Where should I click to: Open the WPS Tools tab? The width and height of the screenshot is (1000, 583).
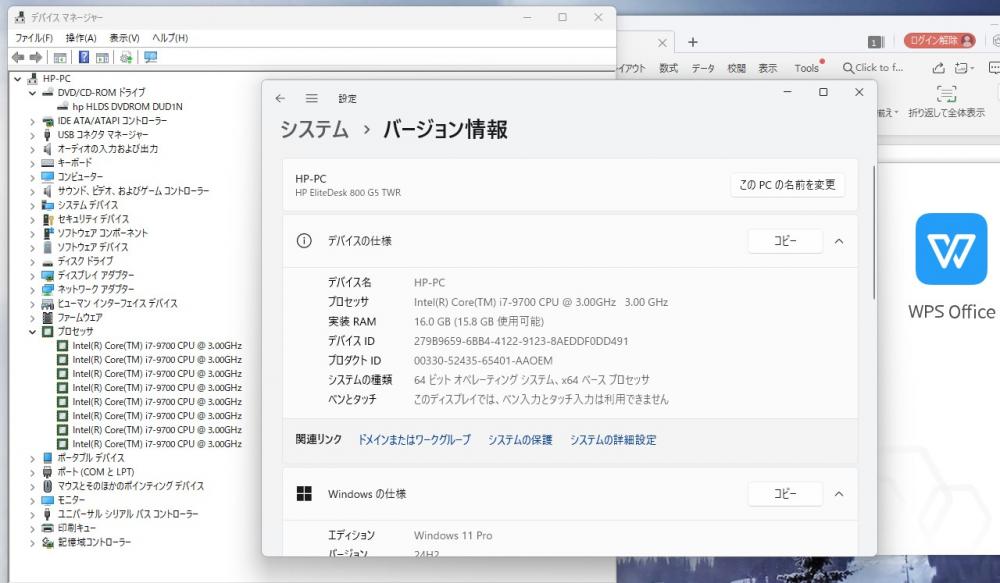point(807,68)
